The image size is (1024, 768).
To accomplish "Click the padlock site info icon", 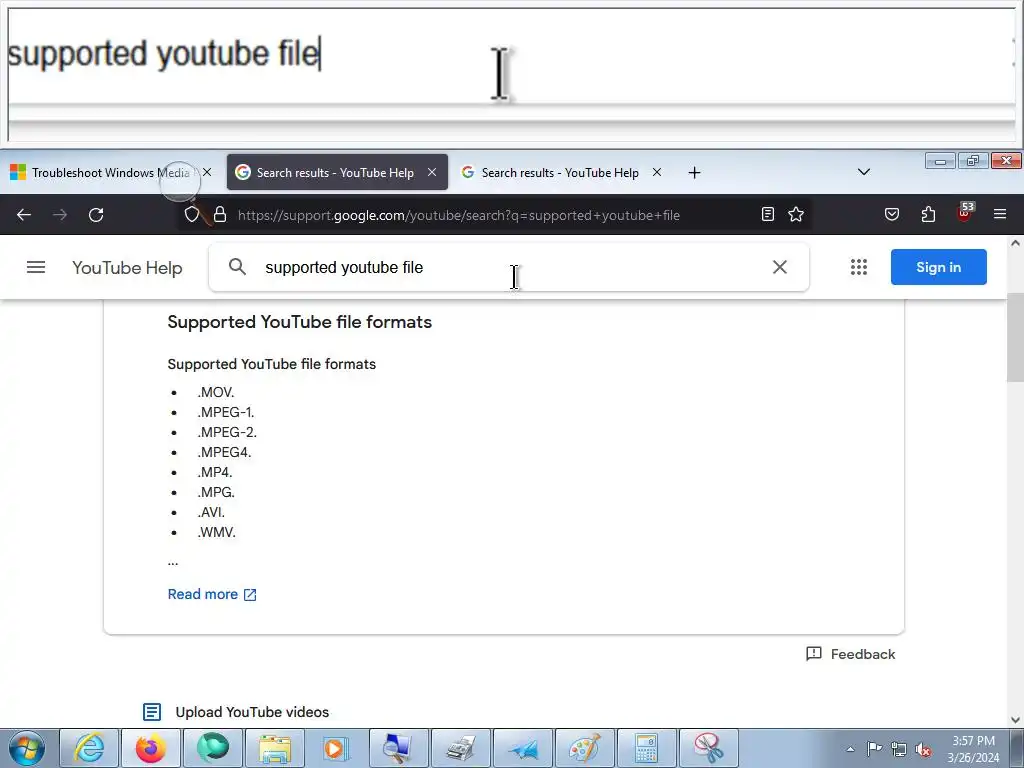I will coord(220,215).
